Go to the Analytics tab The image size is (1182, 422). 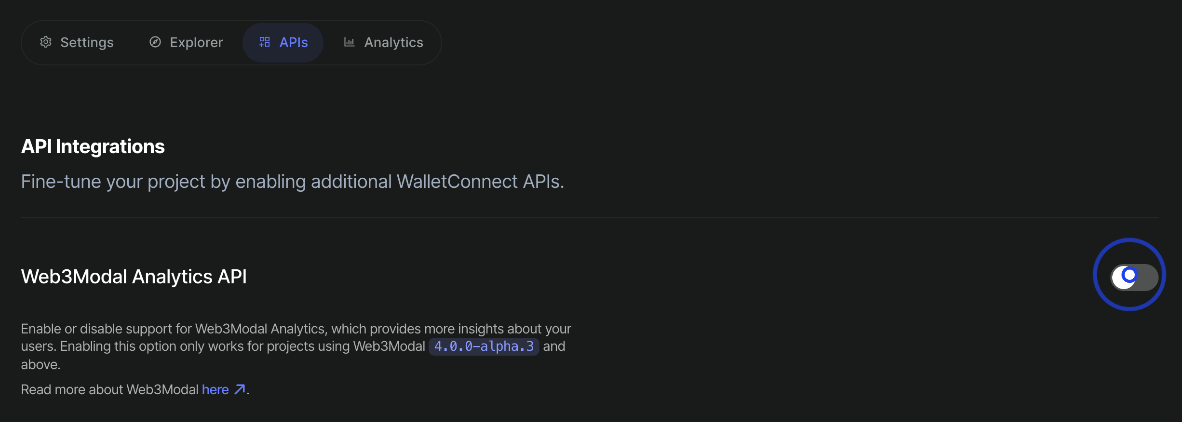(393, 43)
